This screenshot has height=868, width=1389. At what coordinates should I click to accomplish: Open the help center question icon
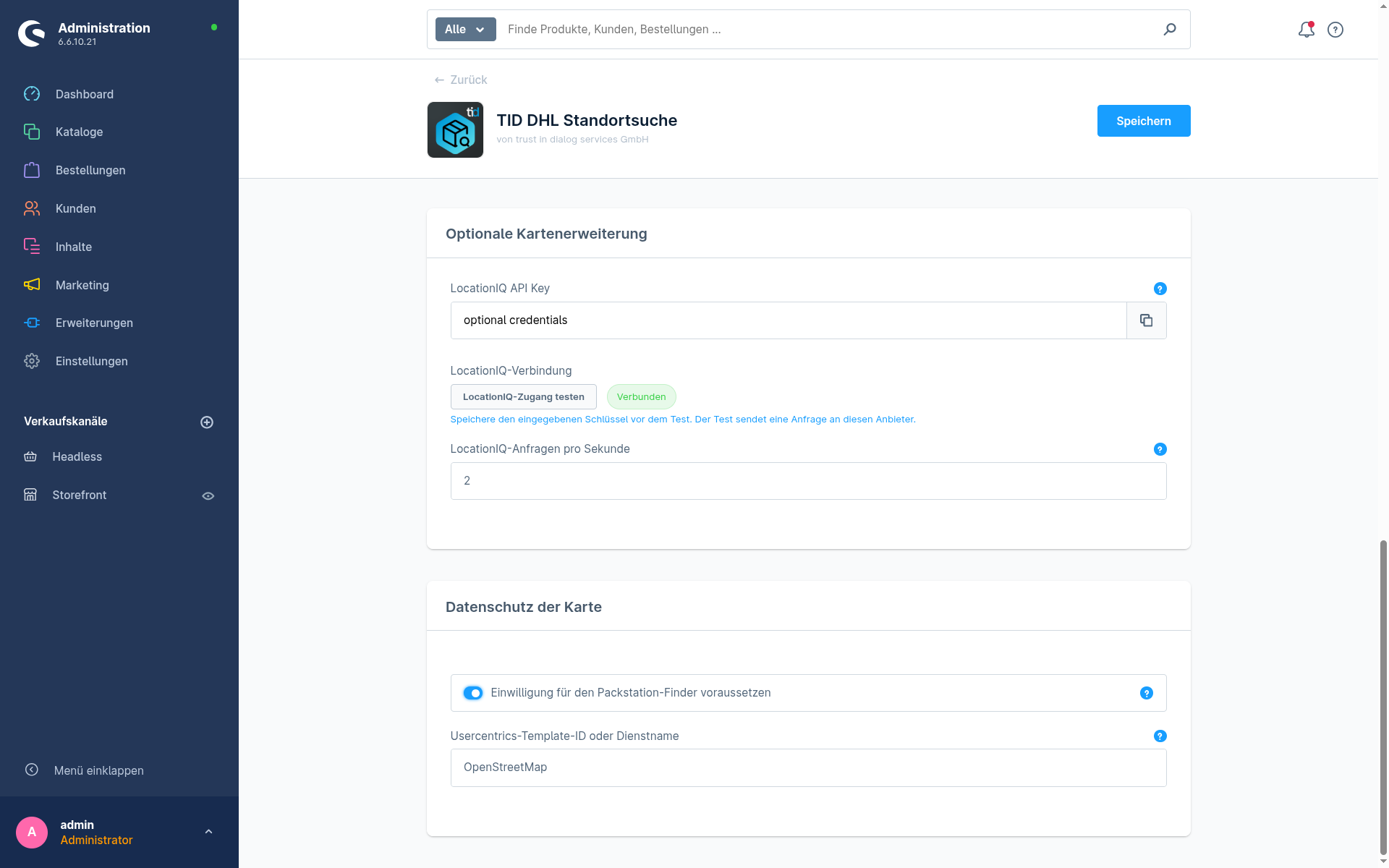coord(1335,30)
